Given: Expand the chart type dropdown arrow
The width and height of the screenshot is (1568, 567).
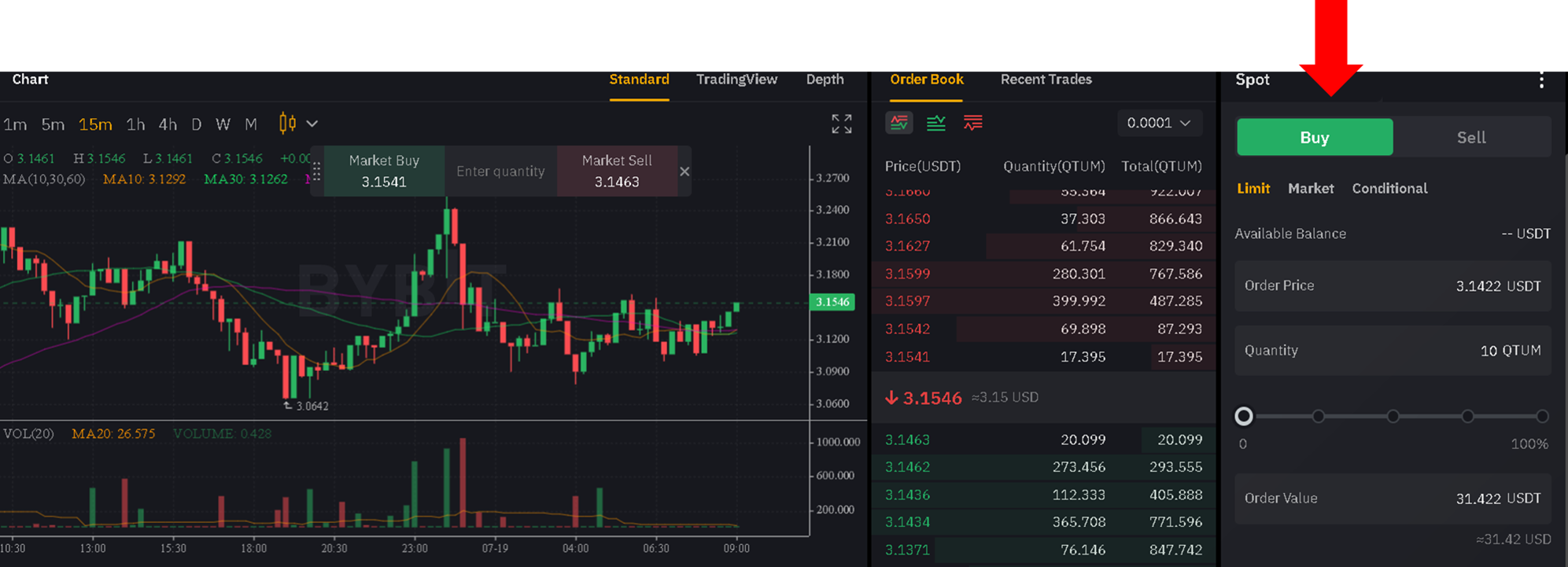Looking at the screenshot, I should coord(312,123).
